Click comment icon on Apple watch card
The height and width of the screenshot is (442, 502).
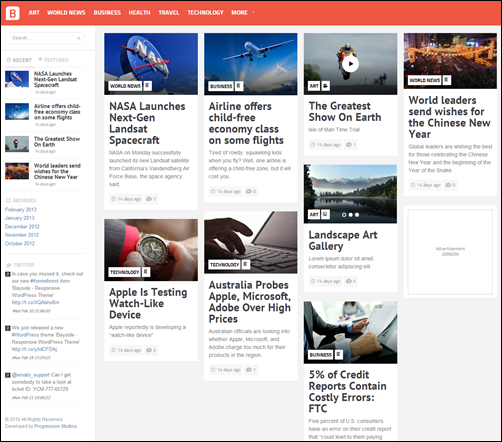[x=149, y=350]
